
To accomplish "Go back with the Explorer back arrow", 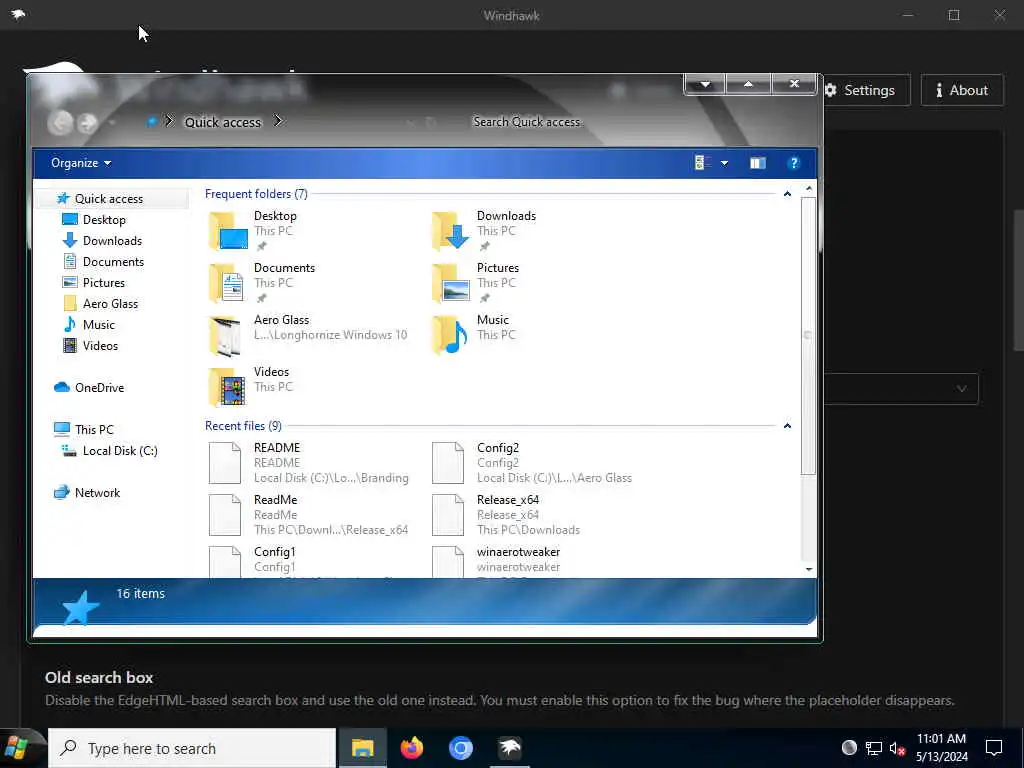I will tap(61, 123).
